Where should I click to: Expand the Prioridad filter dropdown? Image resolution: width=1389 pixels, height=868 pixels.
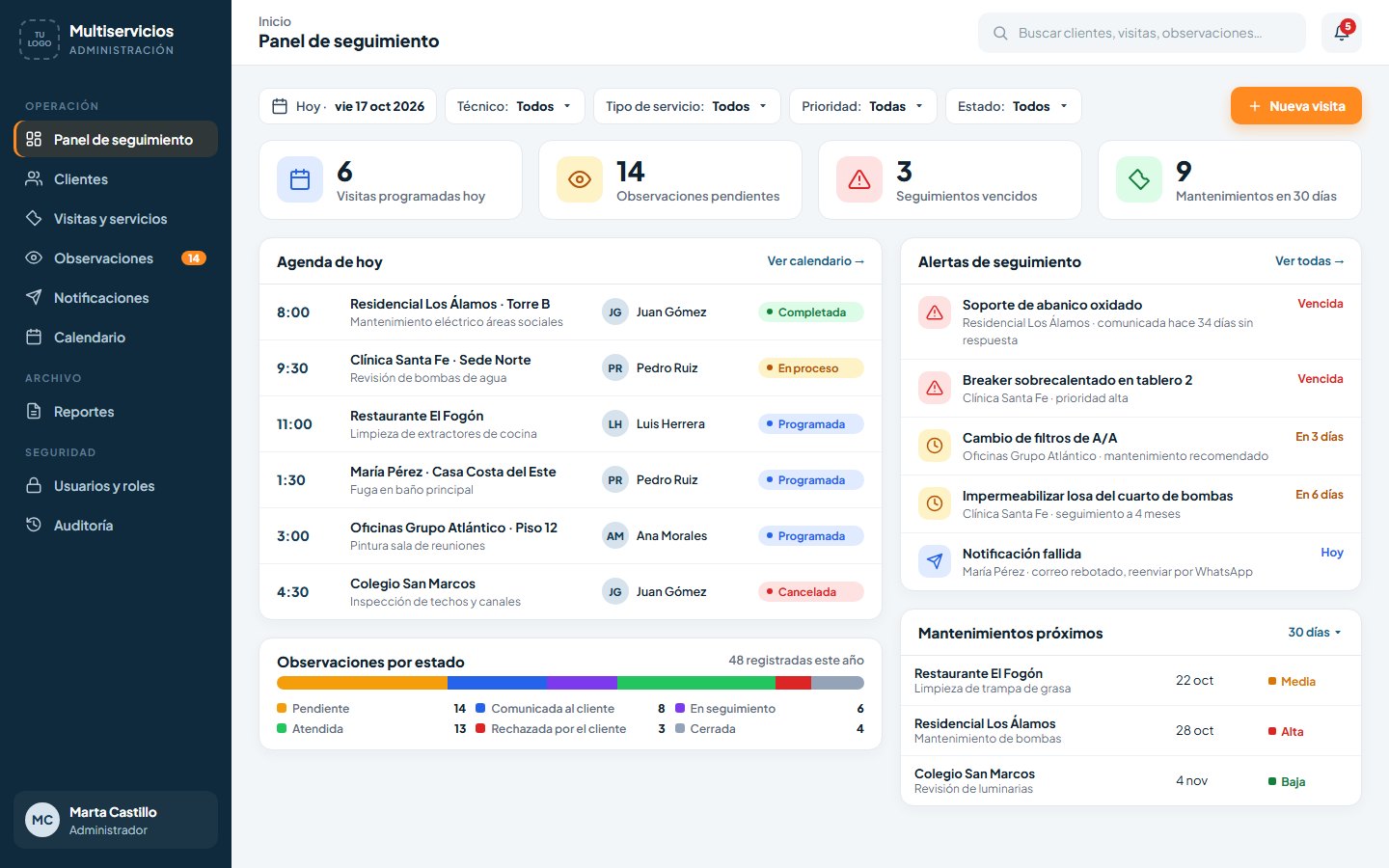tap(863, 106)
